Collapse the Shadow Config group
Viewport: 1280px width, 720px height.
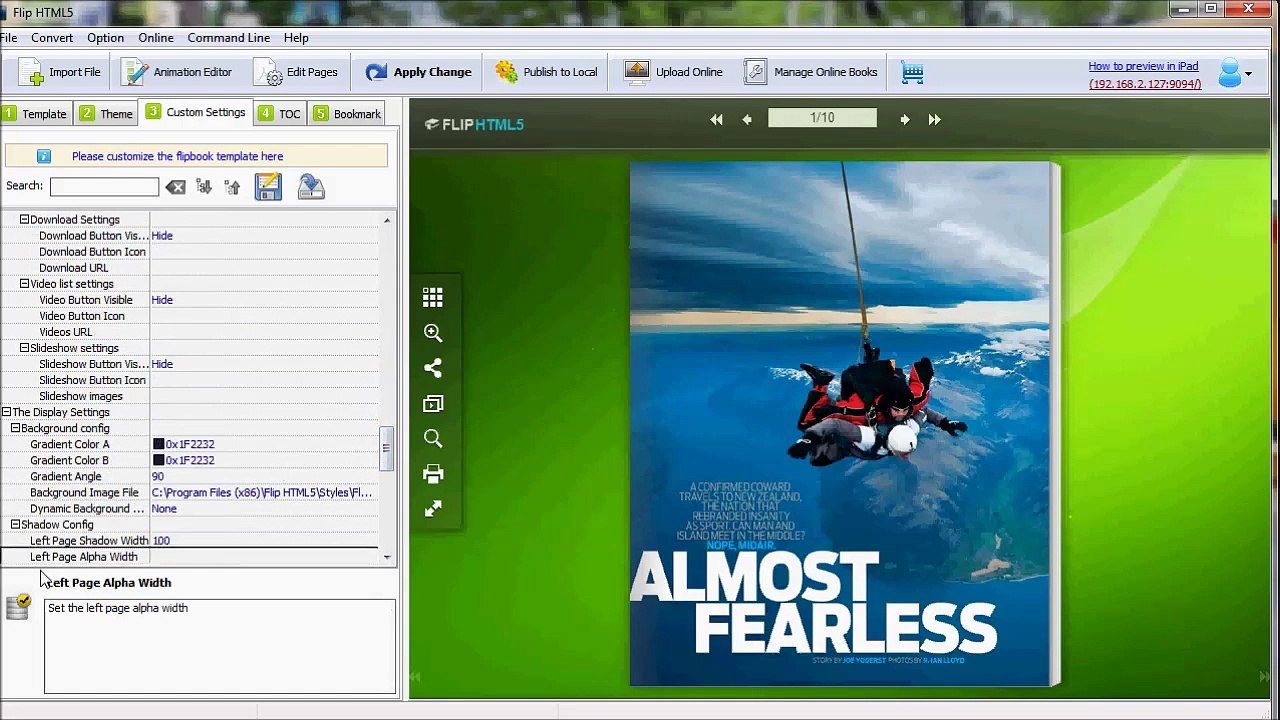[15, 524]
